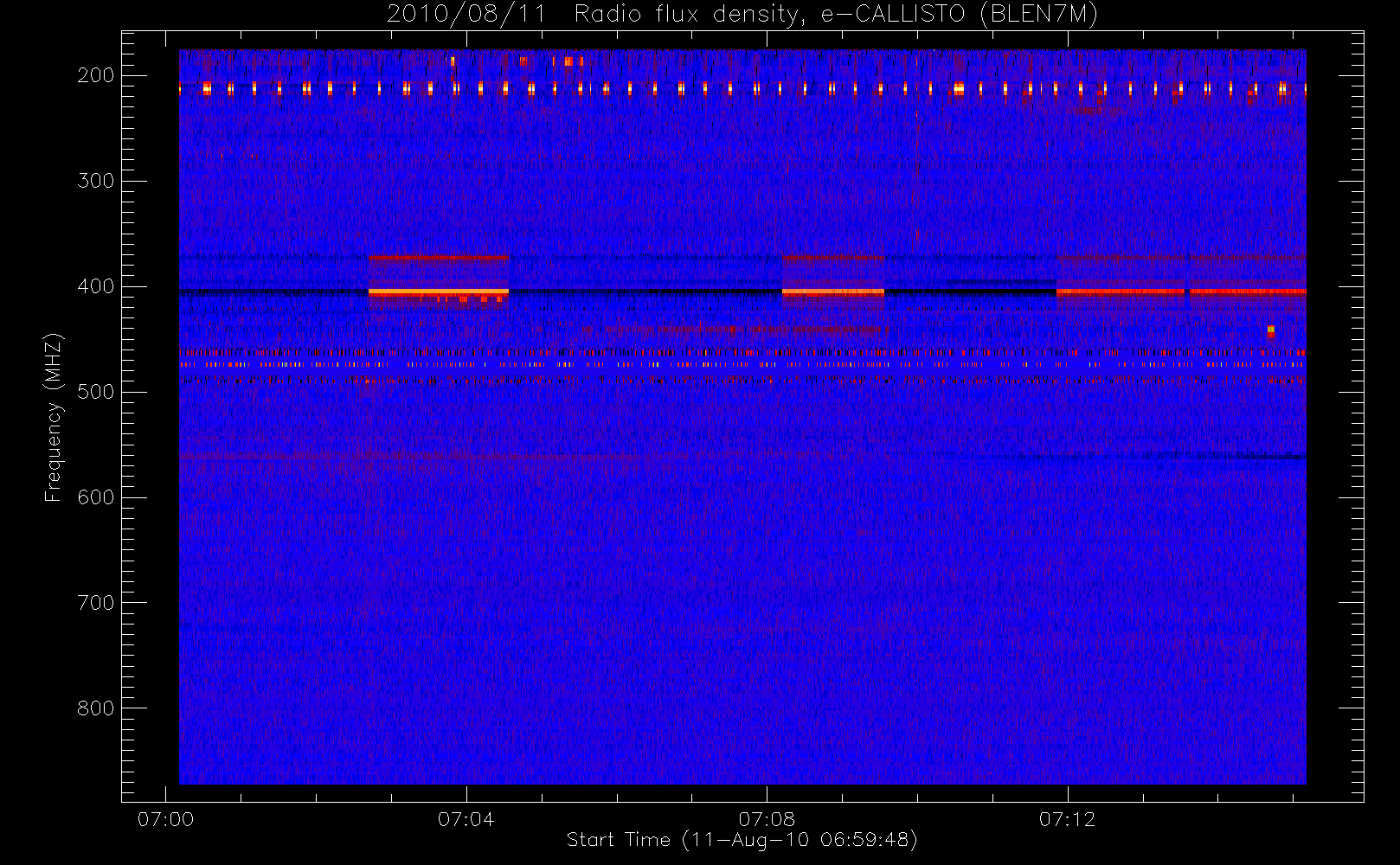Click the 700 frequency tick label

96,603
